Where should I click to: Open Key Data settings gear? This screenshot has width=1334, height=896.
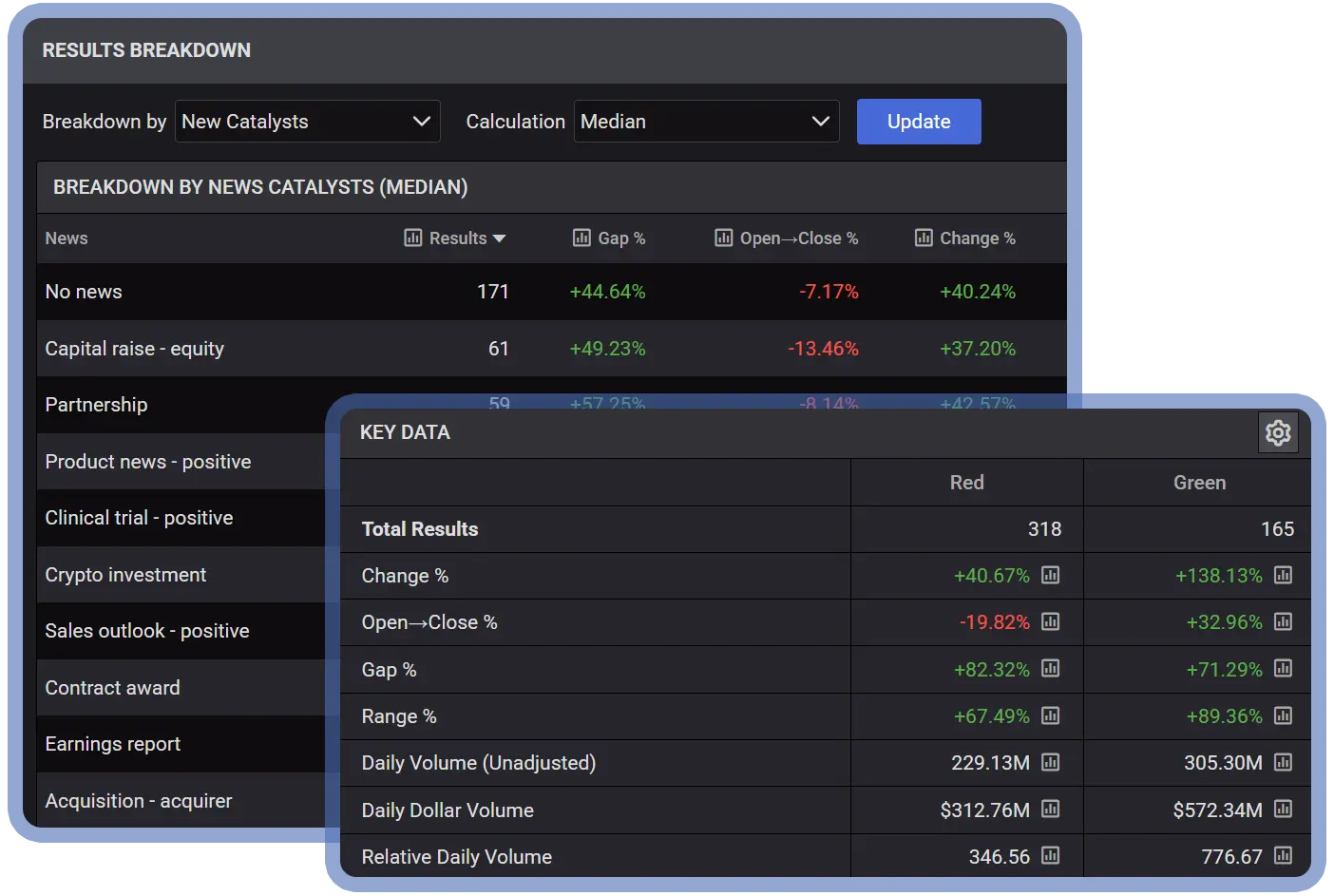click(1278, 433)
